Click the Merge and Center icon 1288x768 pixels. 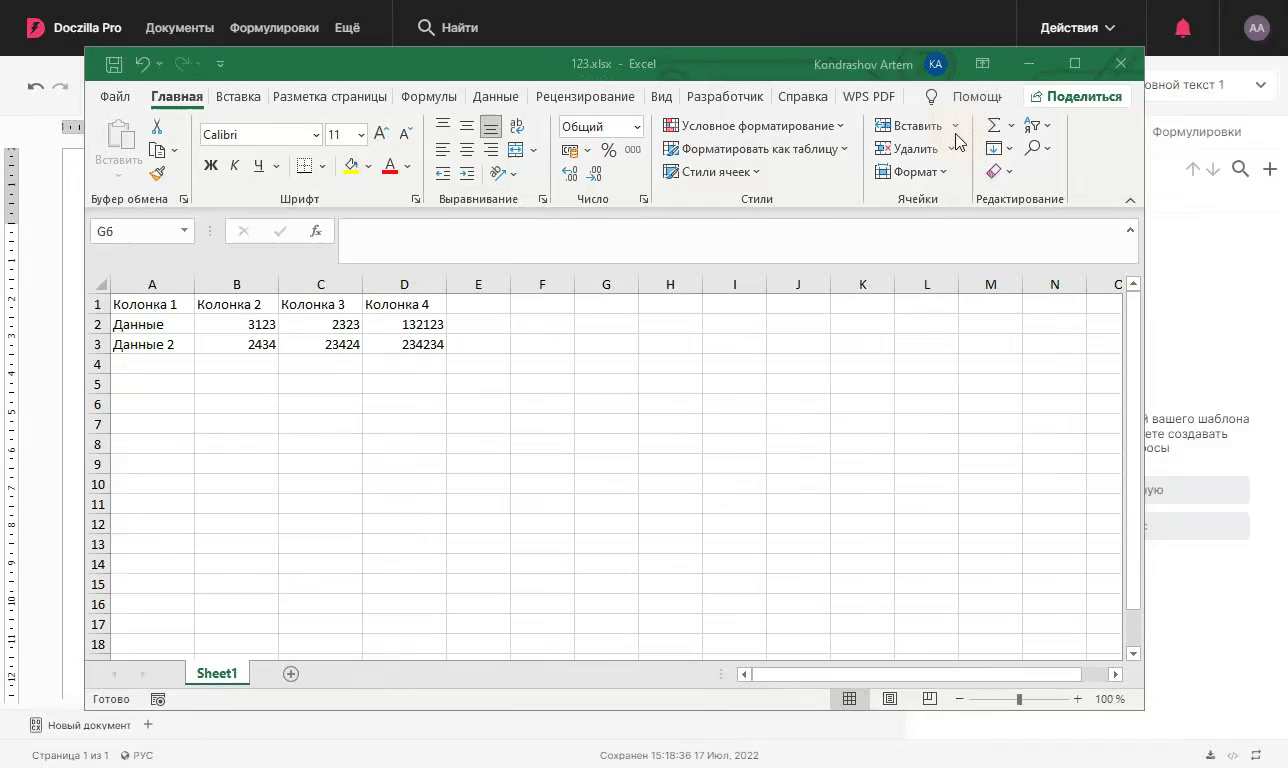[516, 150]
